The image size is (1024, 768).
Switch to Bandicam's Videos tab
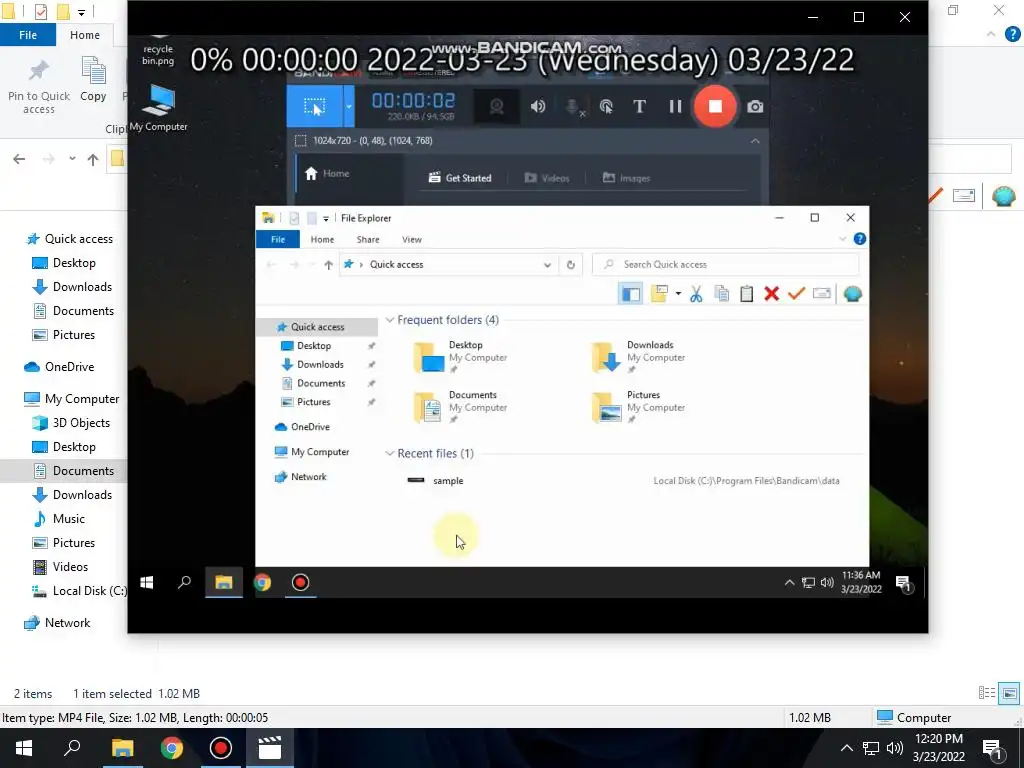(x=547, y=178)
